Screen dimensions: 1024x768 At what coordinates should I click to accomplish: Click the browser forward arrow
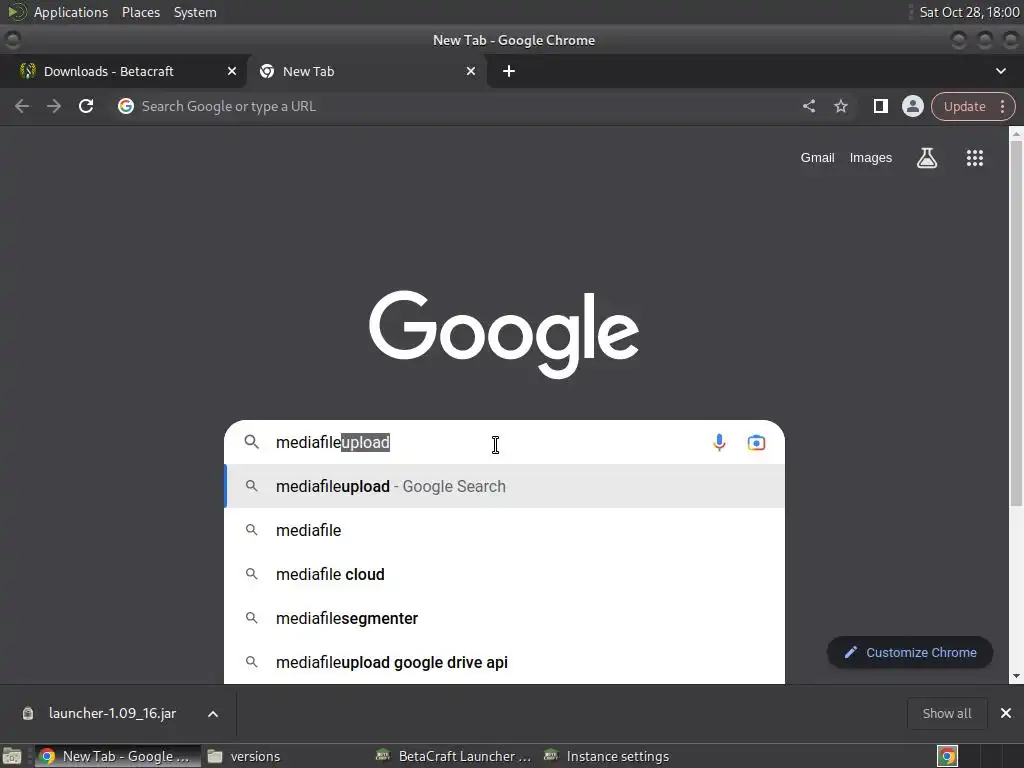54,106
